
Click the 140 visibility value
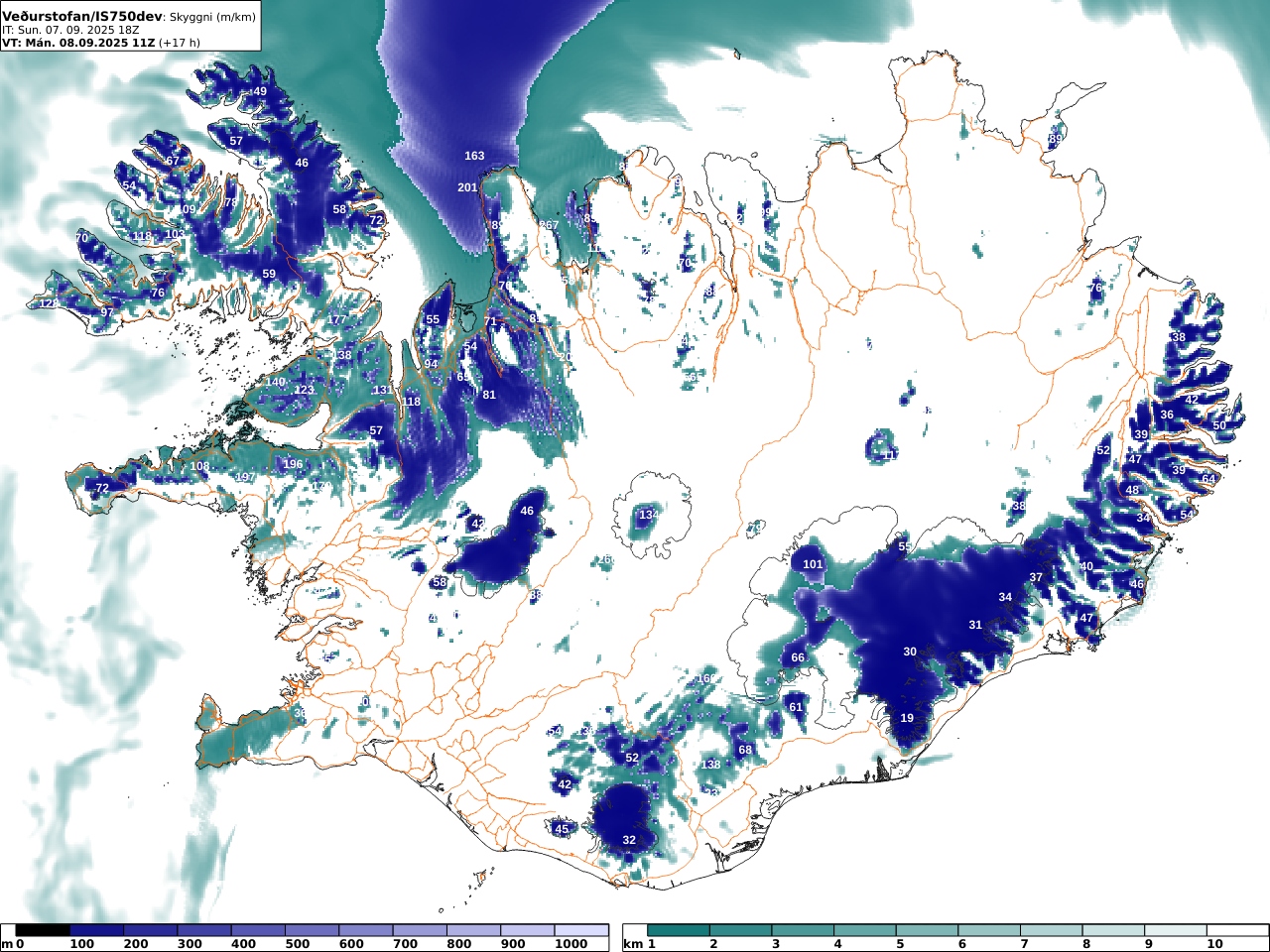(275, 382)
